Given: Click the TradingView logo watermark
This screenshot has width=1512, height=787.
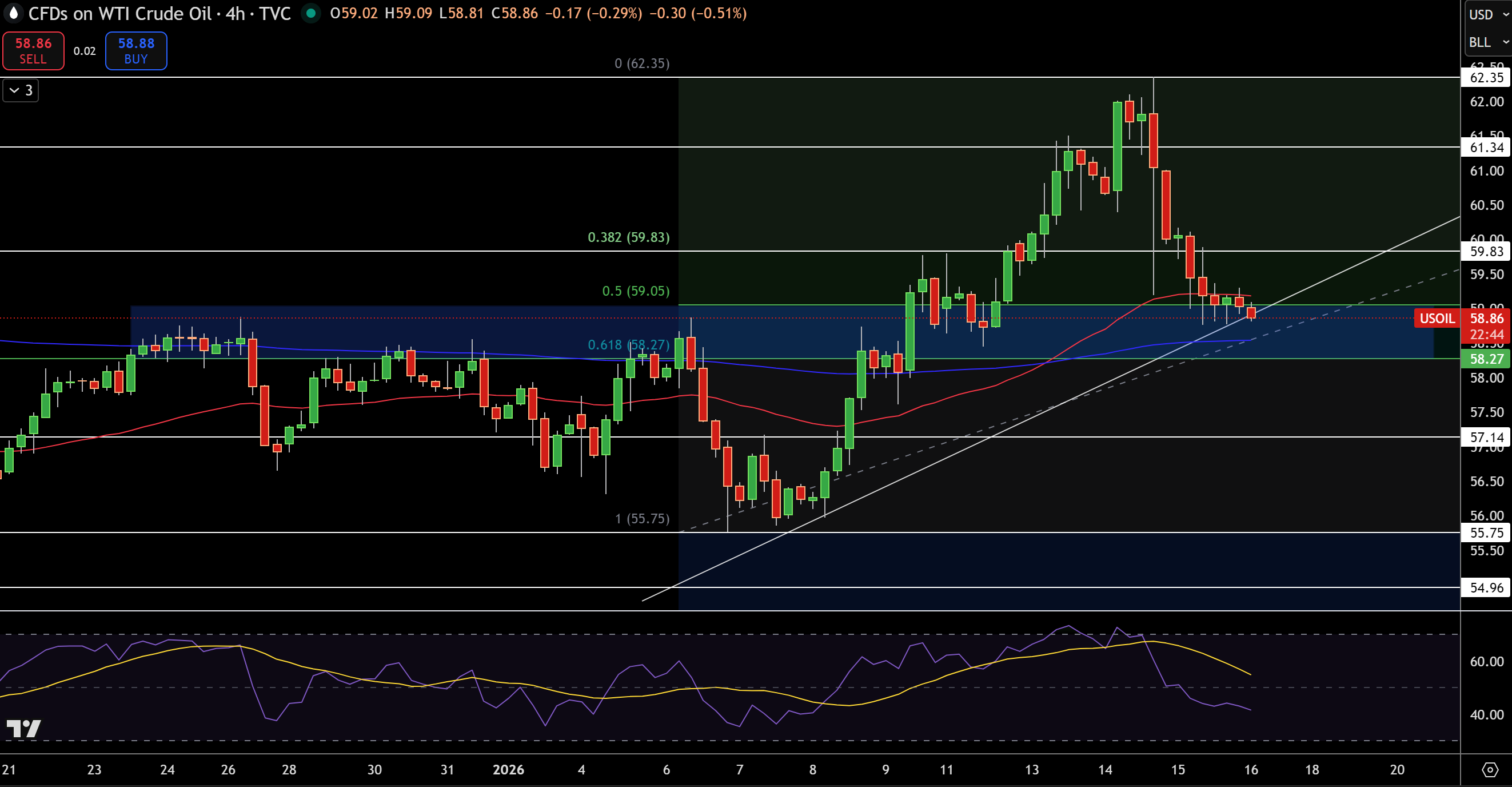Looking at the screenshot, I should pyautogui.click(x=23, y=728).
